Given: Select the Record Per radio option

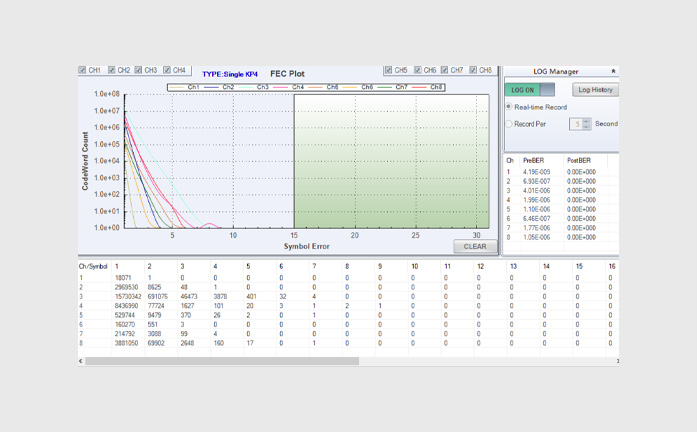Looking at the screenshot, I should pyautogui.click(x=509, y=124).
